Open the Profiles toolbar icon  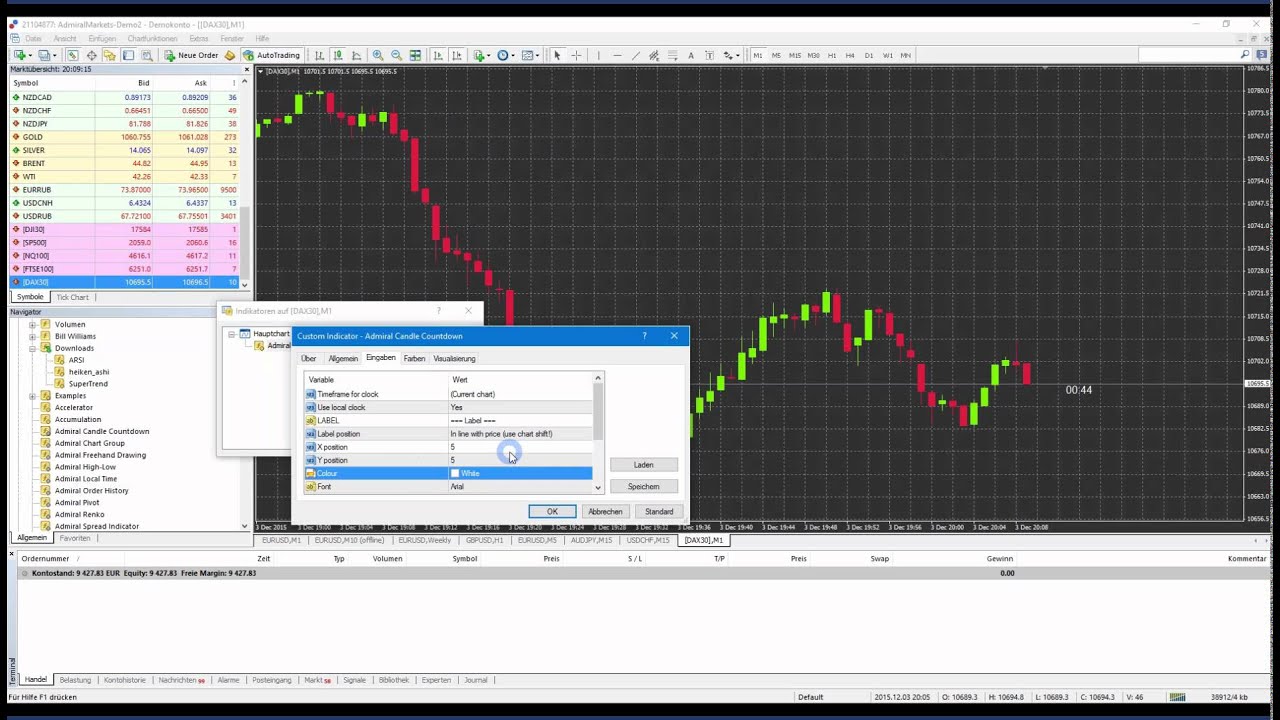(47, 55)
